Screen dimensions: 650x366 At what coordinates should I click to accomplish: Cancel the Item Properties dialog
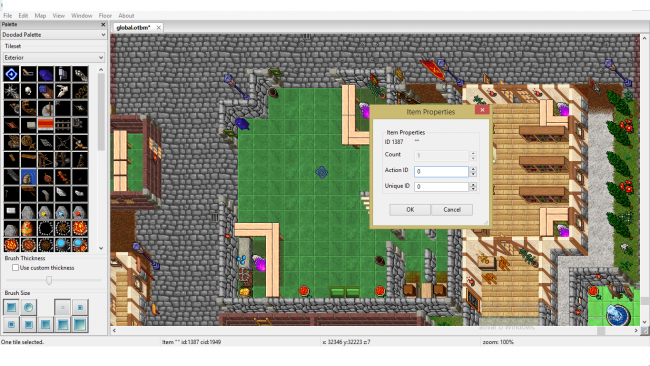click(452, 210)
